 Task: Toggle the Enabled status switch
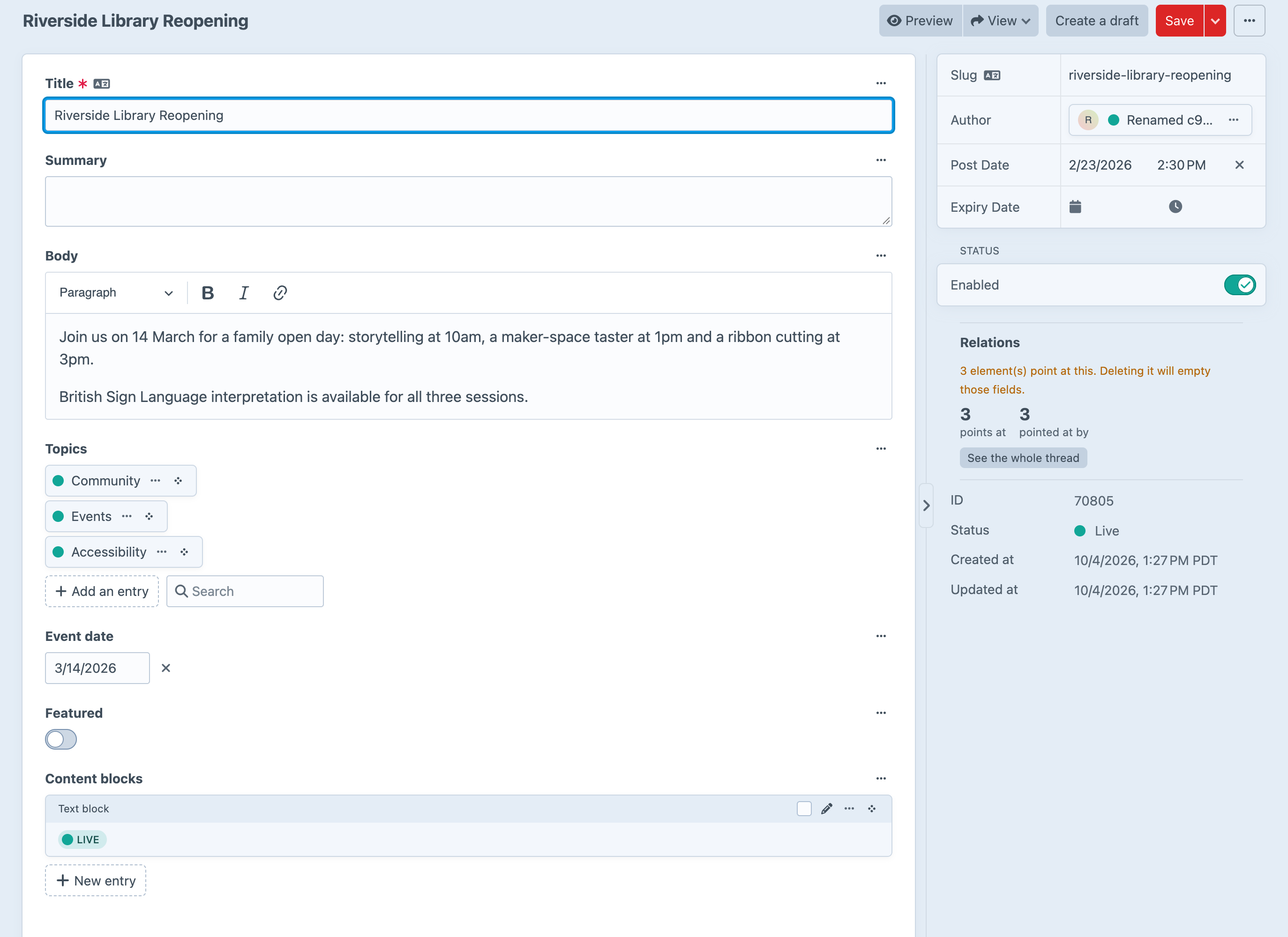pyautogui.click(x=1240, y=285)
